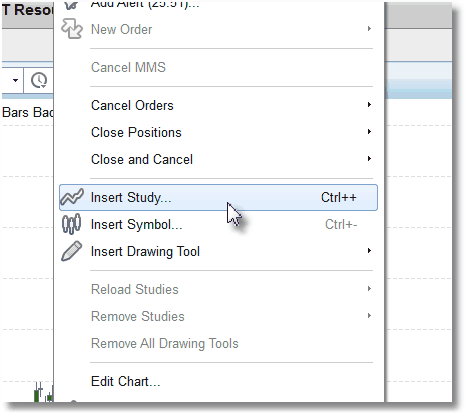Select Insert Study menu entry
This screenshot has height=416, width=466.
tap(218, 197)
